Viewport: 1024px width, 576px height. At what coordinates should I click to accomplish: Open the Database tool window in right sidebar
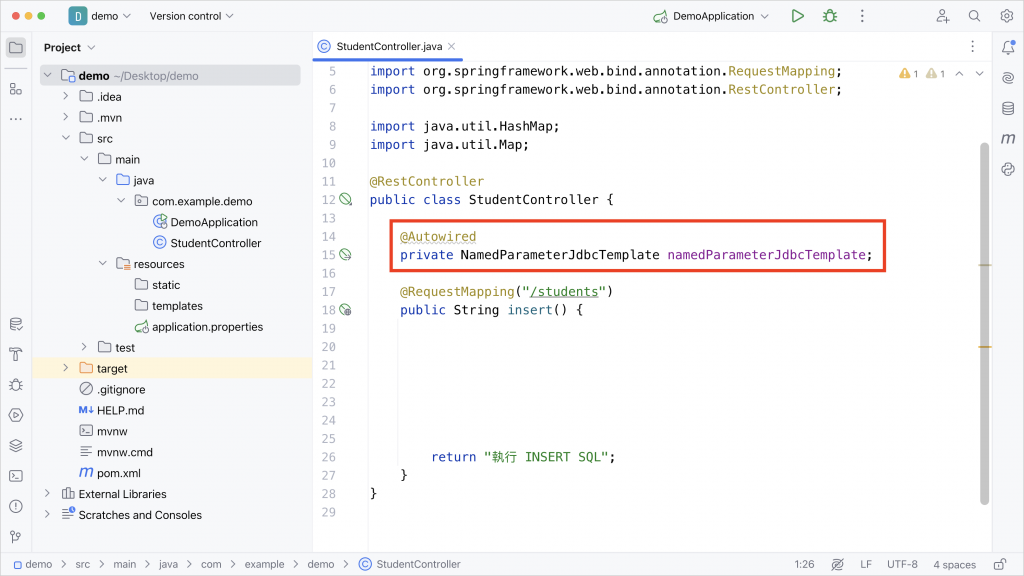click(x=1008, y=108)
